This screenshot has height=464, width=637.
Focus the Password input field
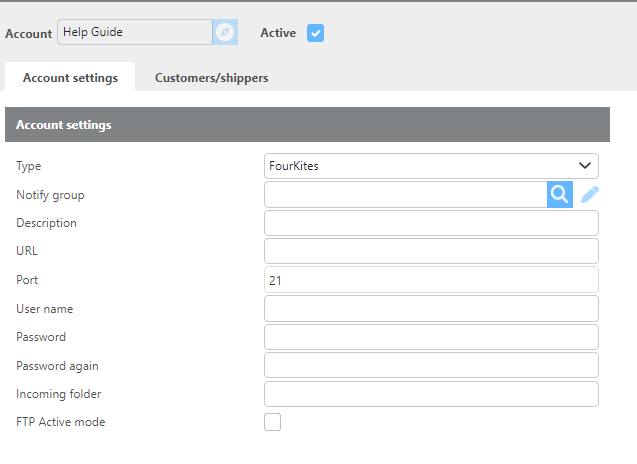431,337
